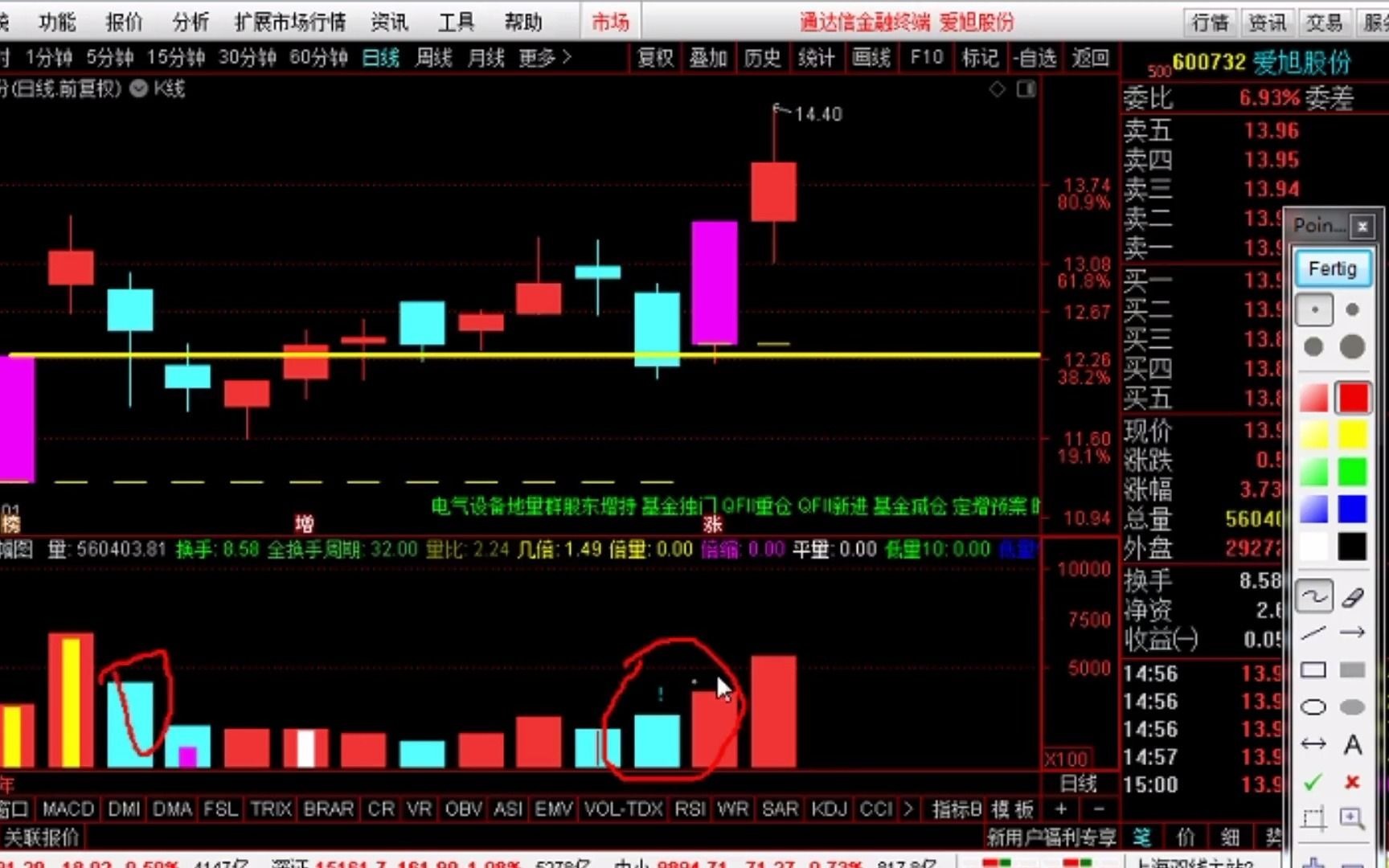
Task: Click the 返回 button
Action: click(1090, 58)
